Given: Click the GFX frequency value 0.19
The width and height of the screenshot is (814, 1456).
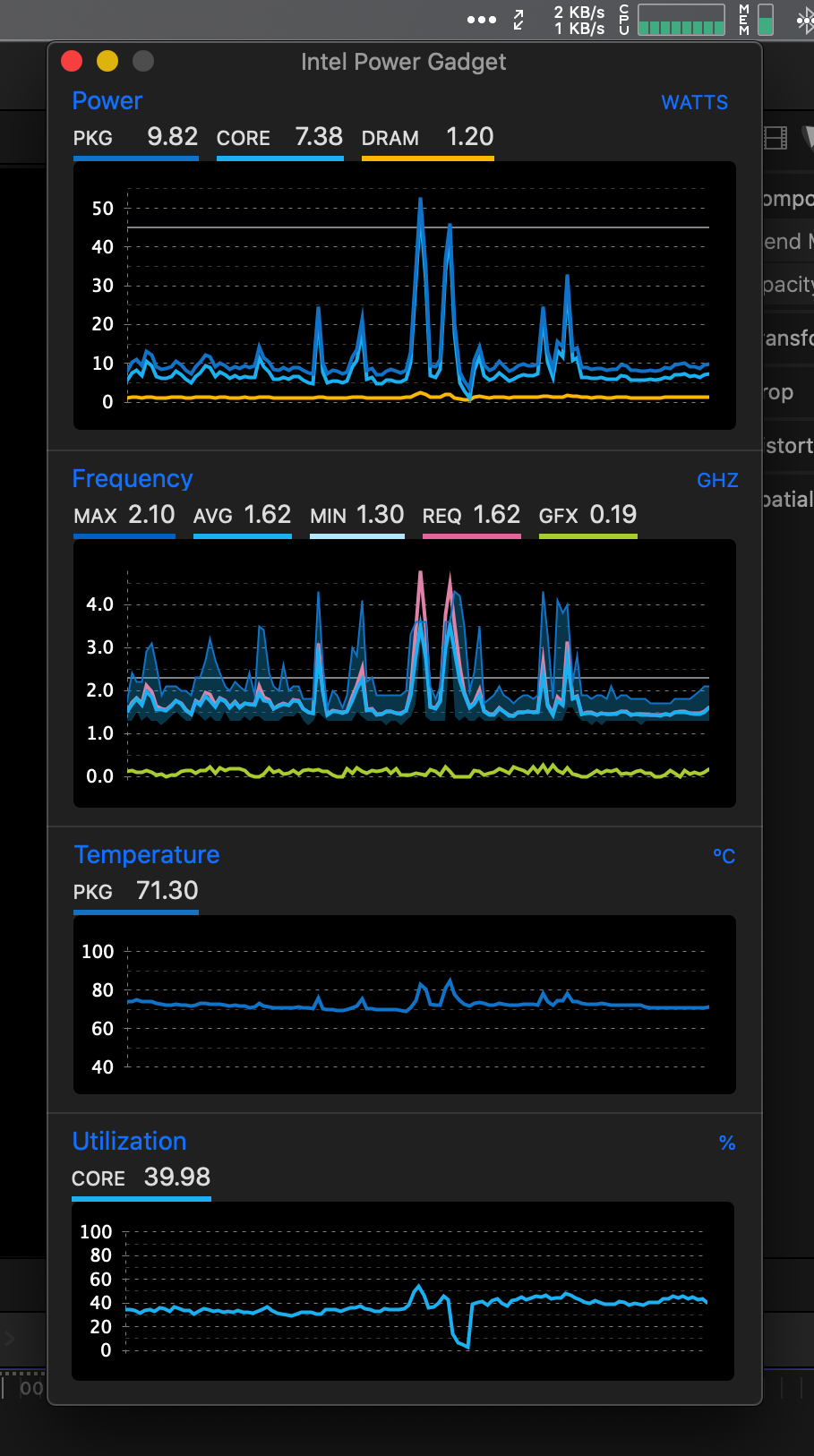Looking at the screenshot, I should point(613,514).
